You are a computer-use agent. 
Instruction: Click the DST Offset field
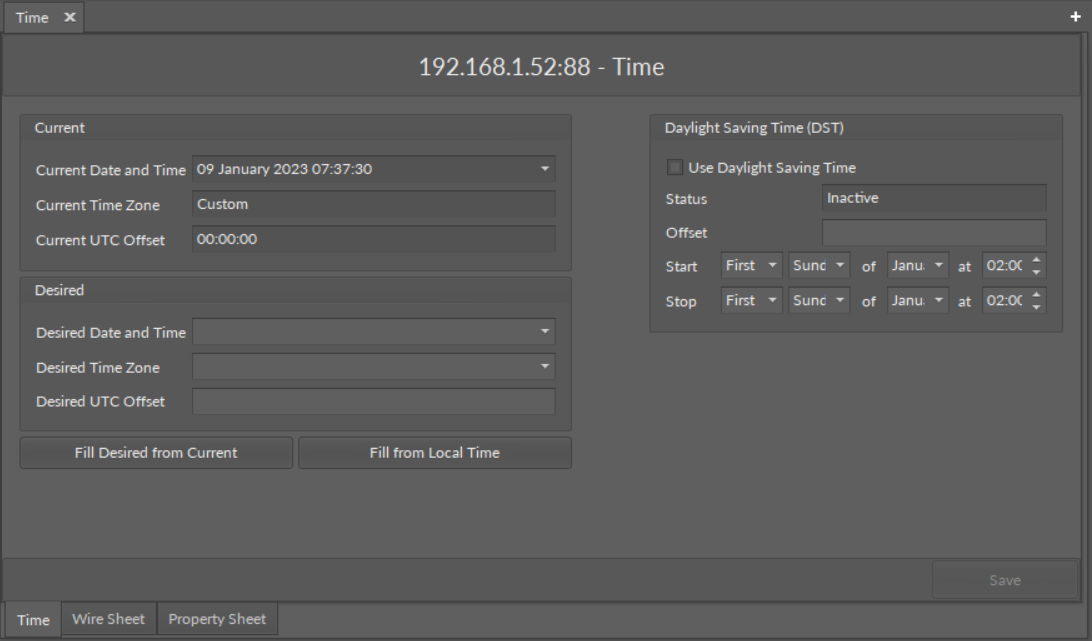933,232
